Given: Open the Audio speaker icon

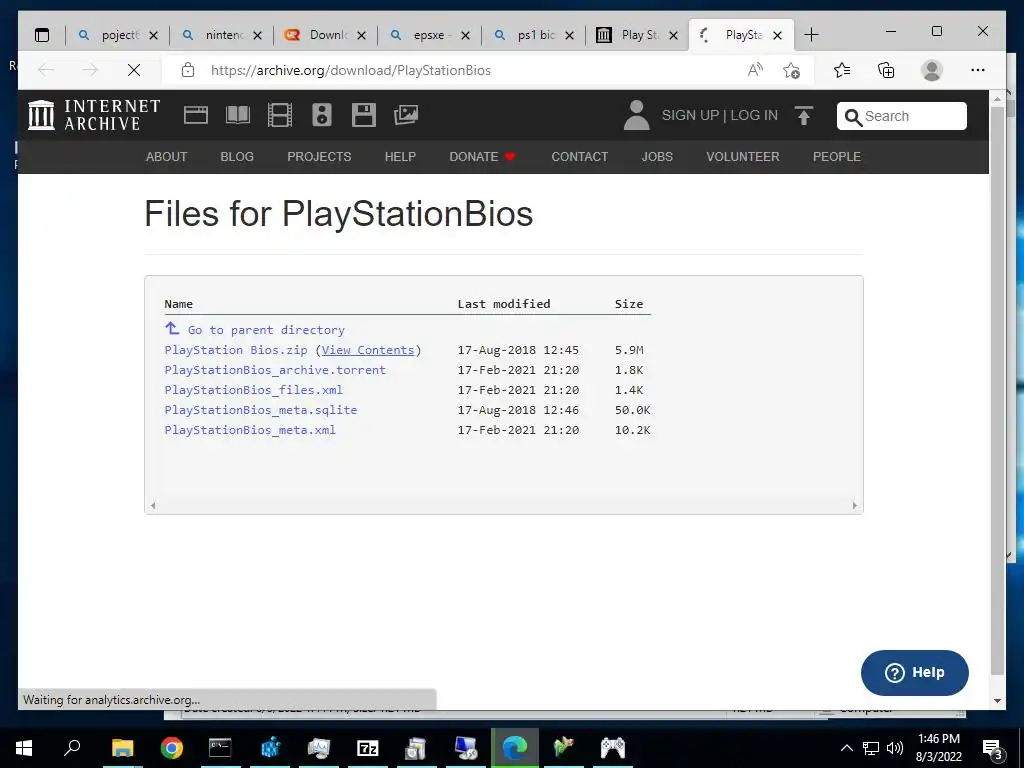Looking at the screenshot, I should pyautogui.click(x=321, y=116).
